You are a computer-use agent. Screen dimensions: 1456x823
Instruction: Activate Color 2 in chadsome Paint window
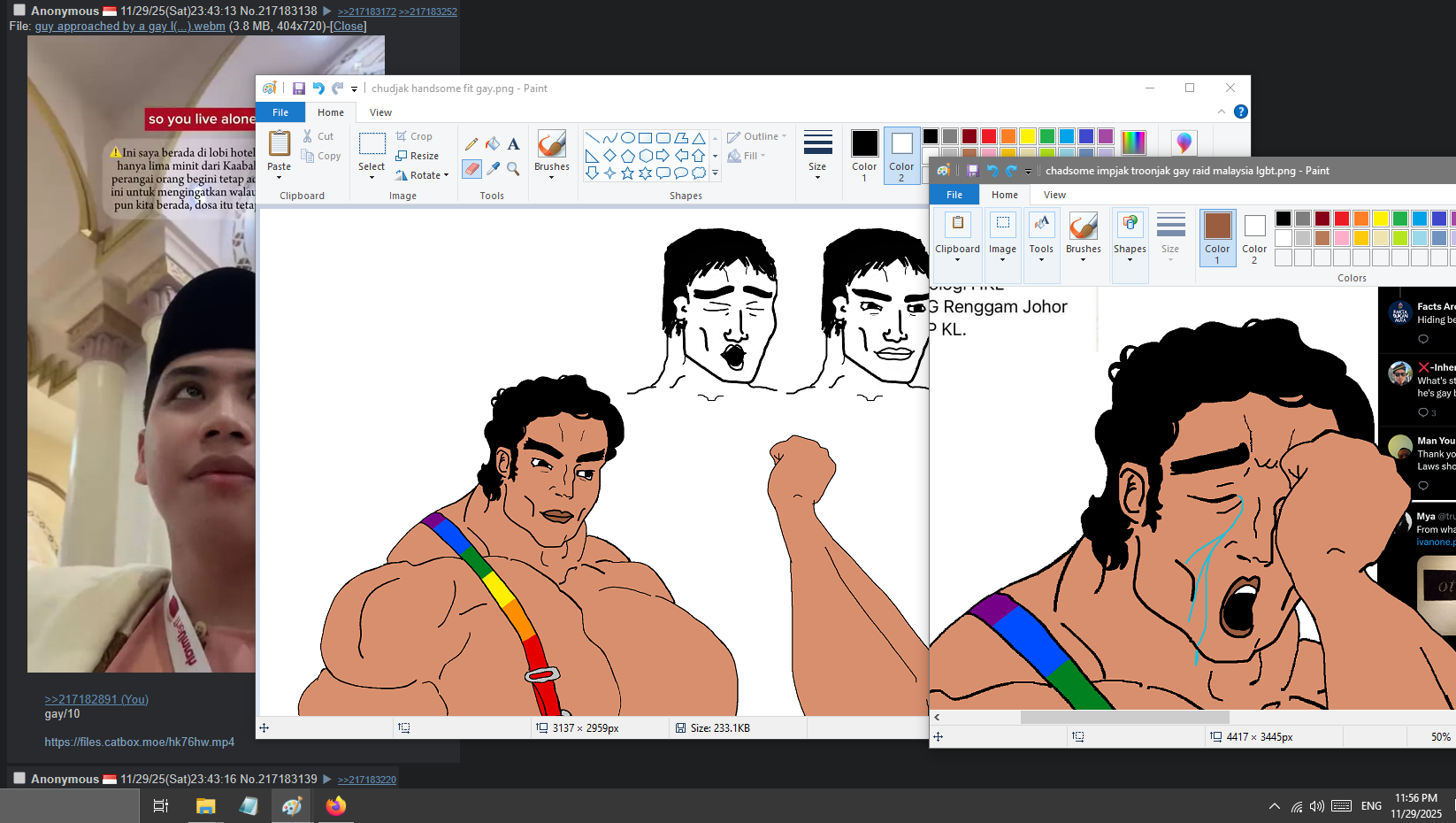(x=1254, y=237)
